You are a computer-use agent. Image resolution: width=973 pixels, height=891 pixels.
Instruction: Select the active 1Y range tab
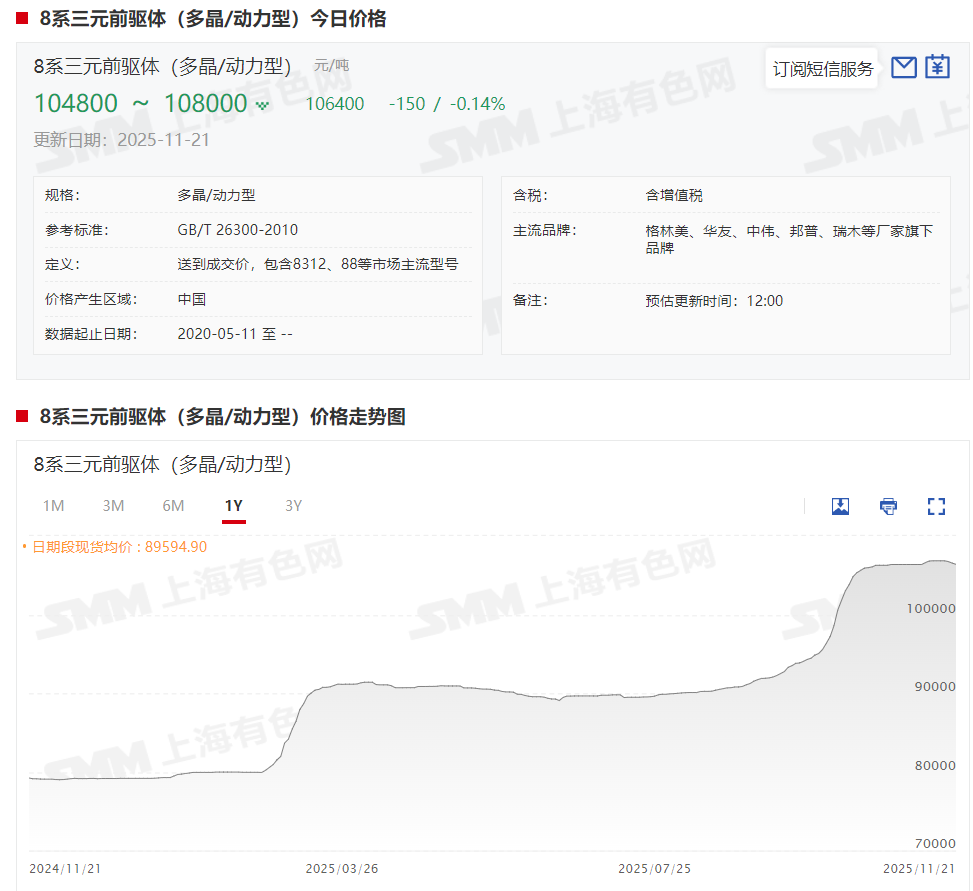[233, 506]
